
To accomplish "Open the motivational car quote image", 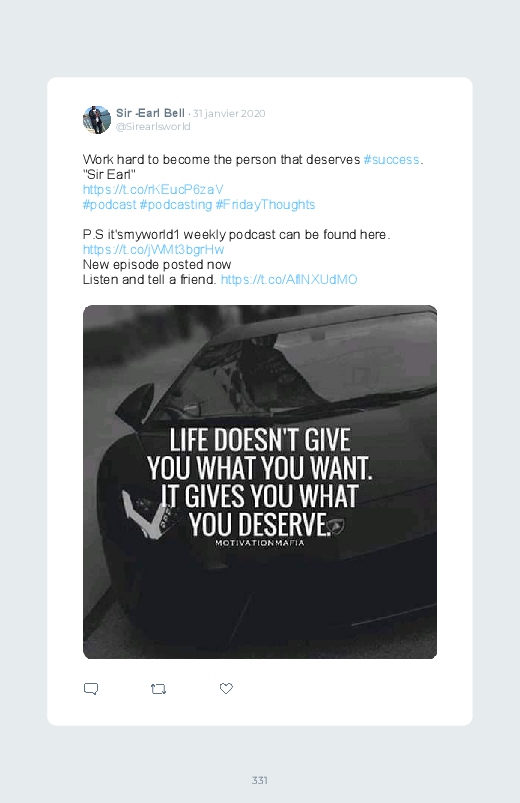I will (260, 482).
